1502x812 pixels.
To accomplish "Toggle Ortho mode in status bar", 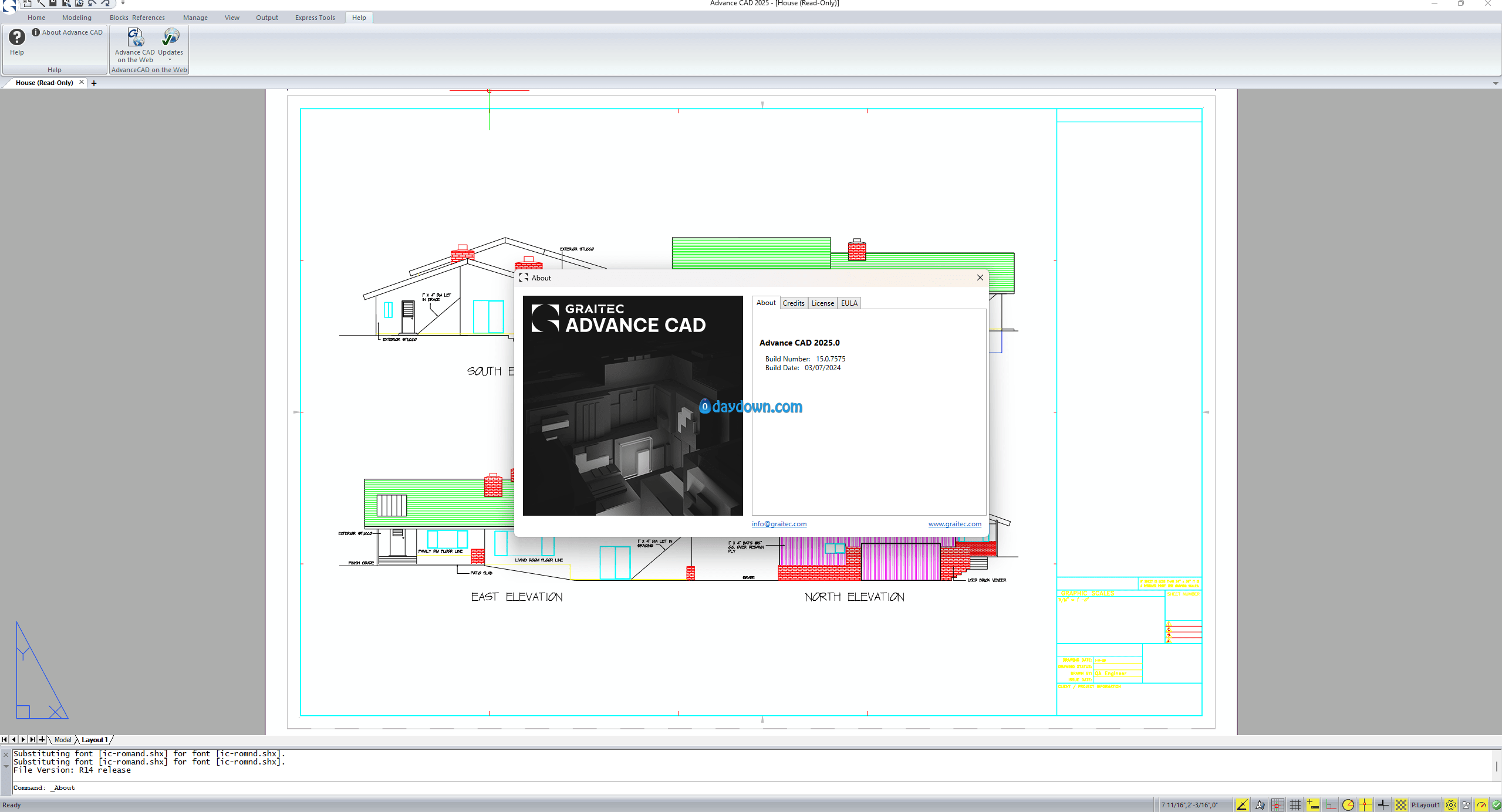I will pos(1331,805).
